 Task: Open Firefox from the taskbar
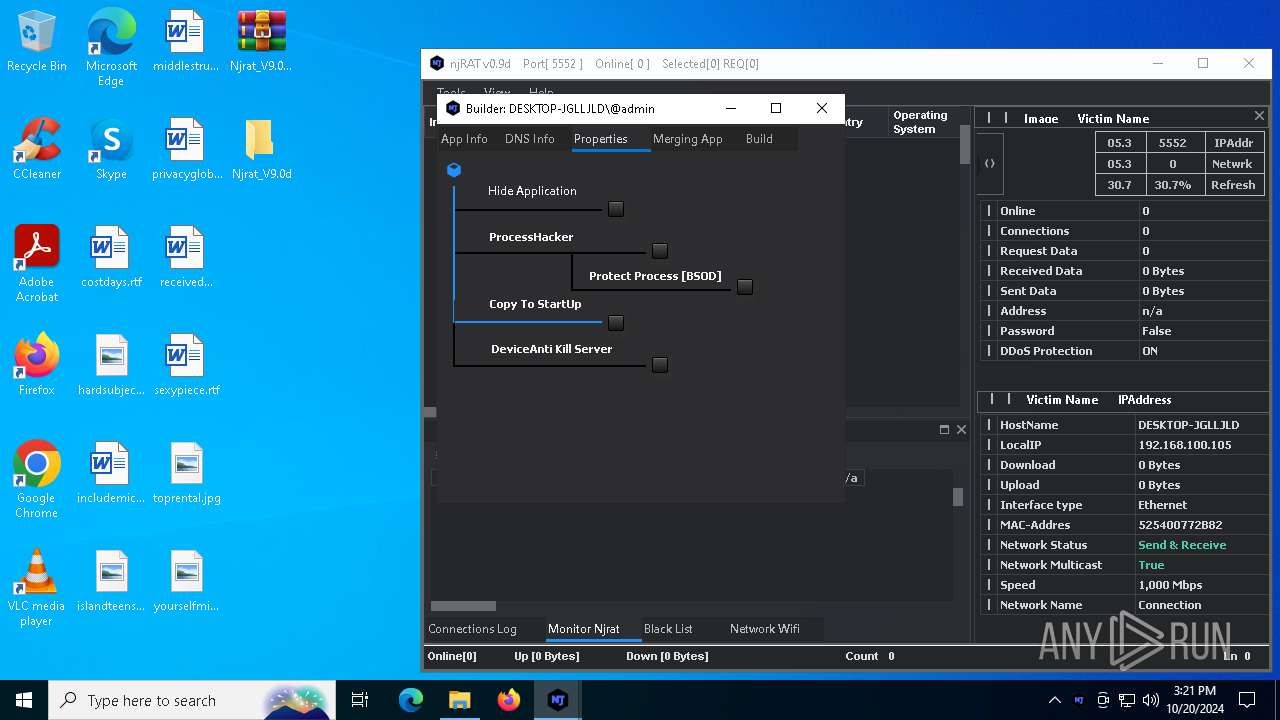pos(509,700)
